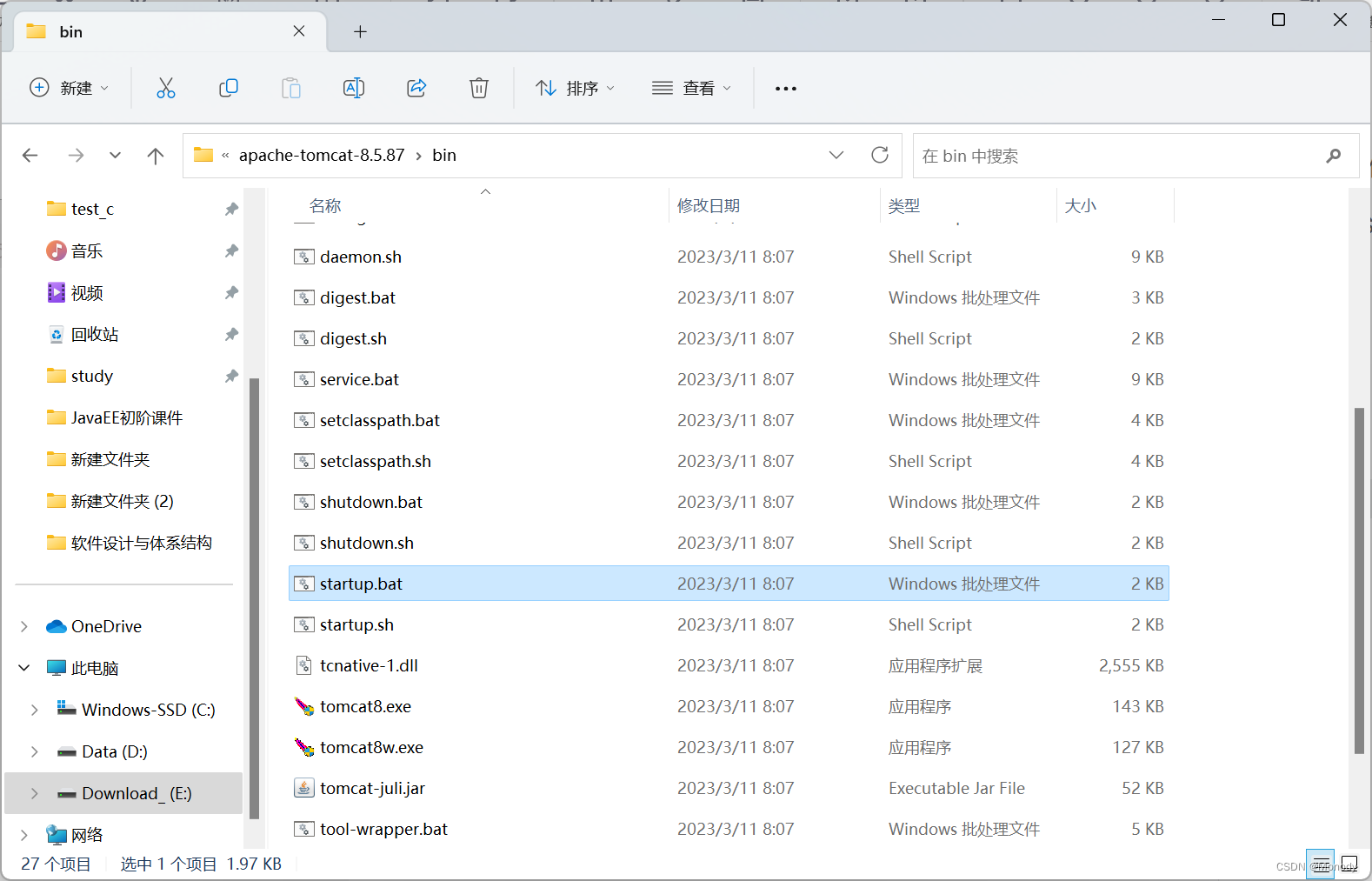The width and height of the screenshot is (1372, 881).
Task: Select the 视频 quick access item
Action: (x=87, y=293)
